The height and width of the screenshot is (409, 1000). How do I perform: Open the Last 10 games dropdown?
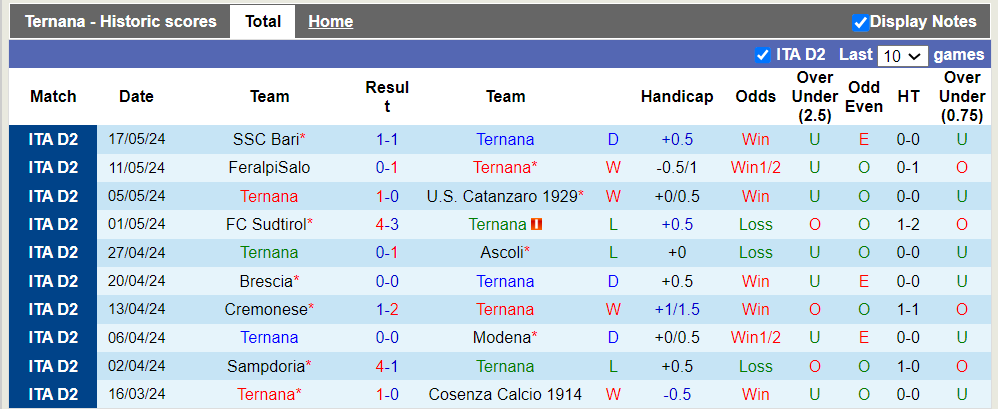903,56
